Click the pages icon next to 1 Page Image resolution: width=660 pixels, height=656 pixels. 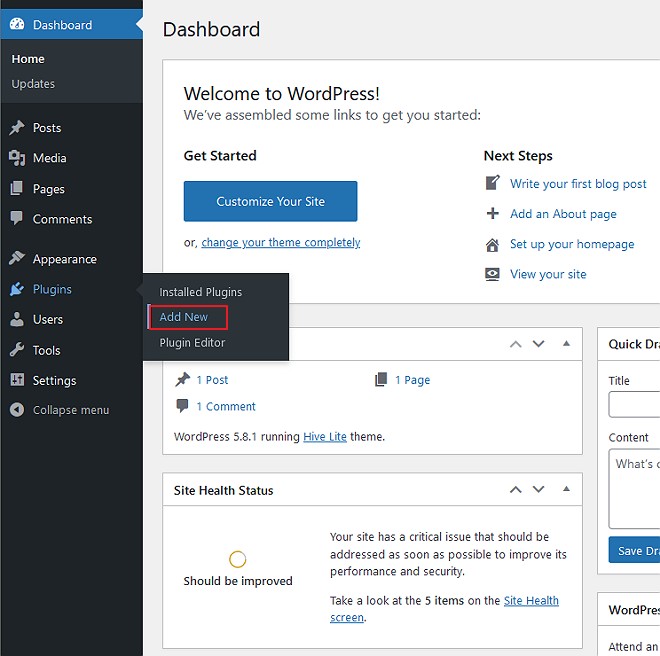click(381, 379)
